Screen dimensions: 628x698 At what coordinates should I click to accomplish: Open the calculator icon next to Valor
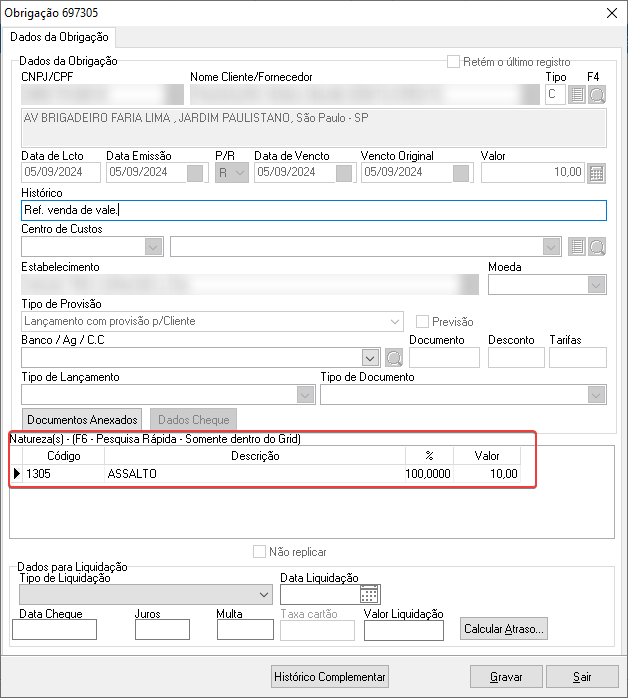tap(596, 173)
